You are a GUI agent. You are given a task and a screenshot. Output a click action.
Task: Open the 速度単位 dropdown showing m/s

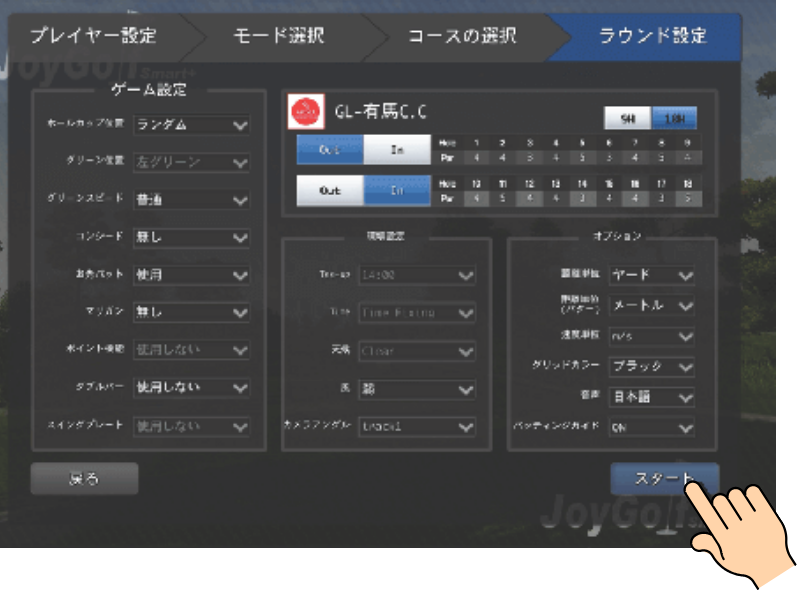click(x=652, y=336)
